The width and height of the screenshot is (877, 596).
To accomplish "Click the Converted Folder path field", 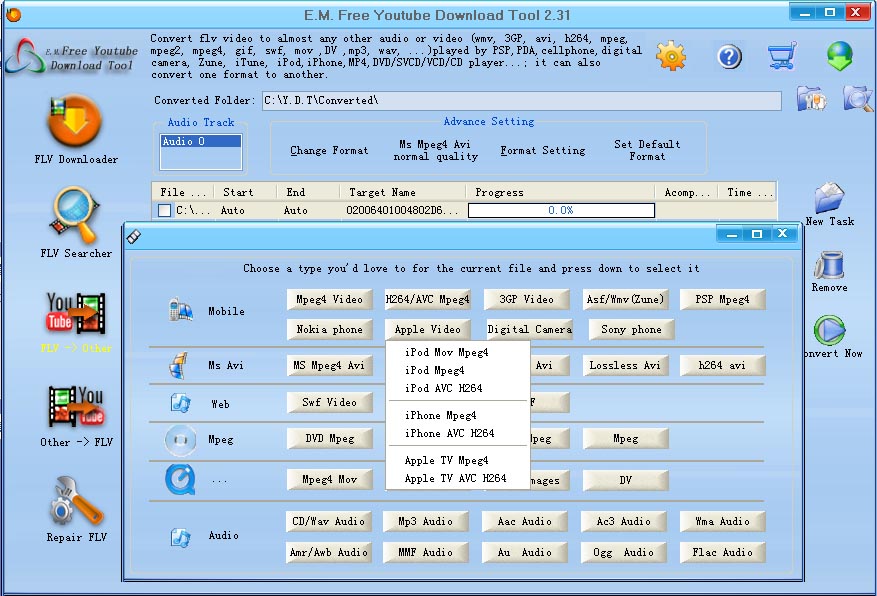I will tap(521, 101).
